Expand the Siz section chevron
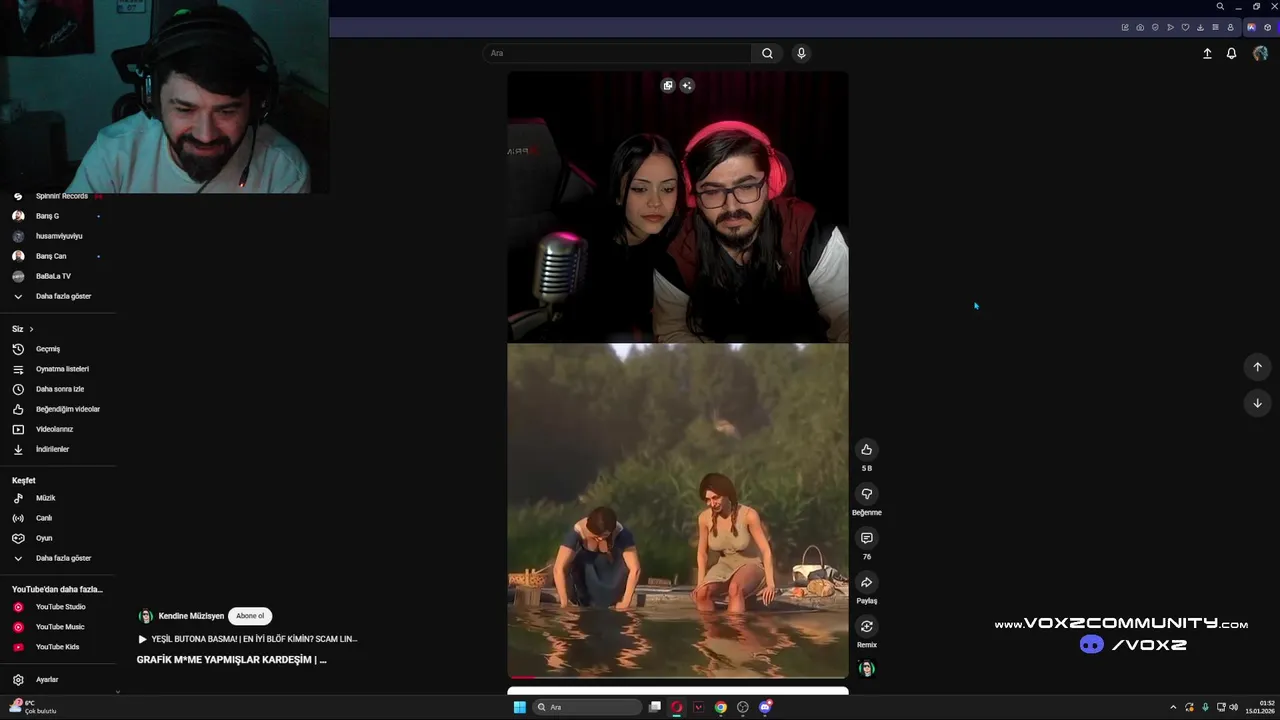The height and width of the screenshot is (720, 1280). [31, 329]
